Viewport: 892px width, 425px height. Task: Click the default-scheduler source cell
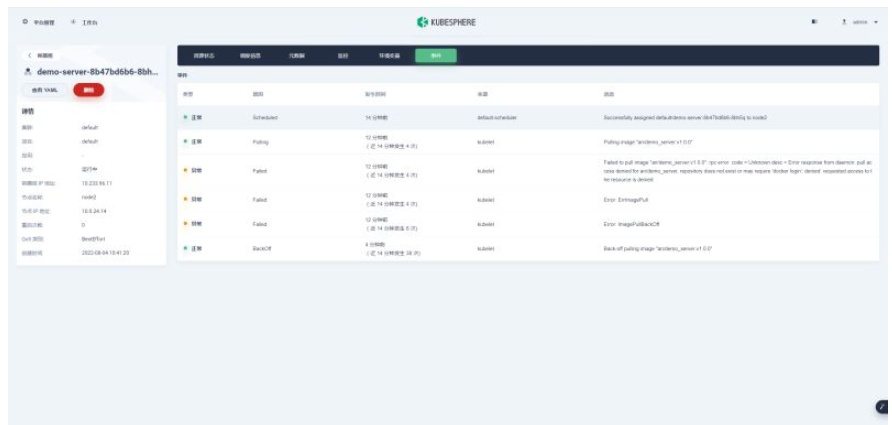click(x=497, y=117)
